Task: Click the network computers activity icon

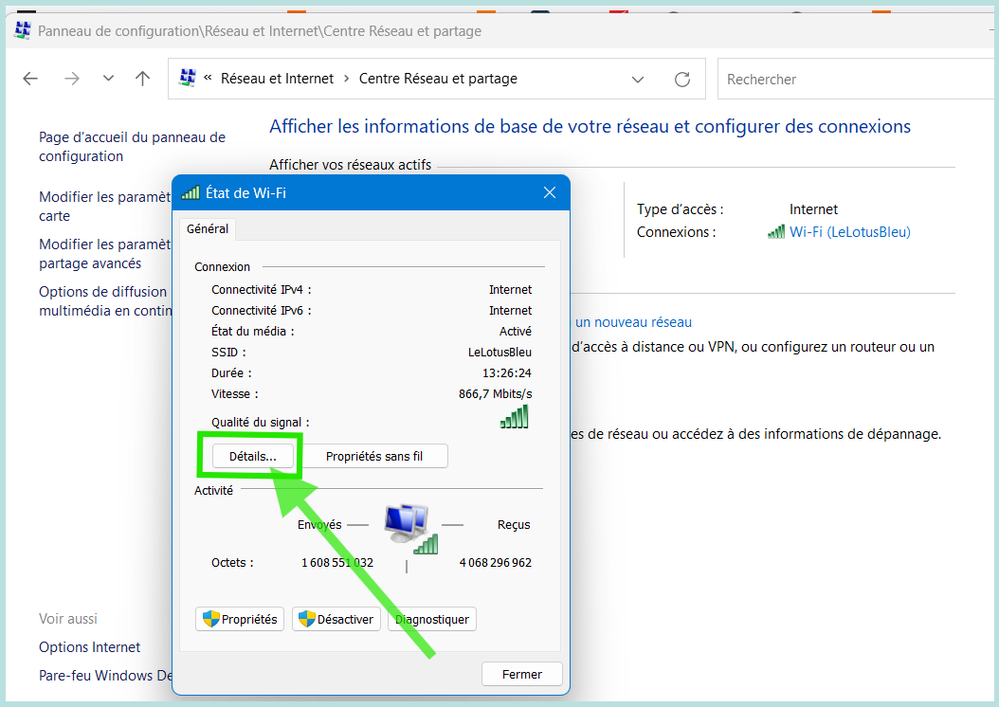Action: pyautogui.click(x=411, y=528)
